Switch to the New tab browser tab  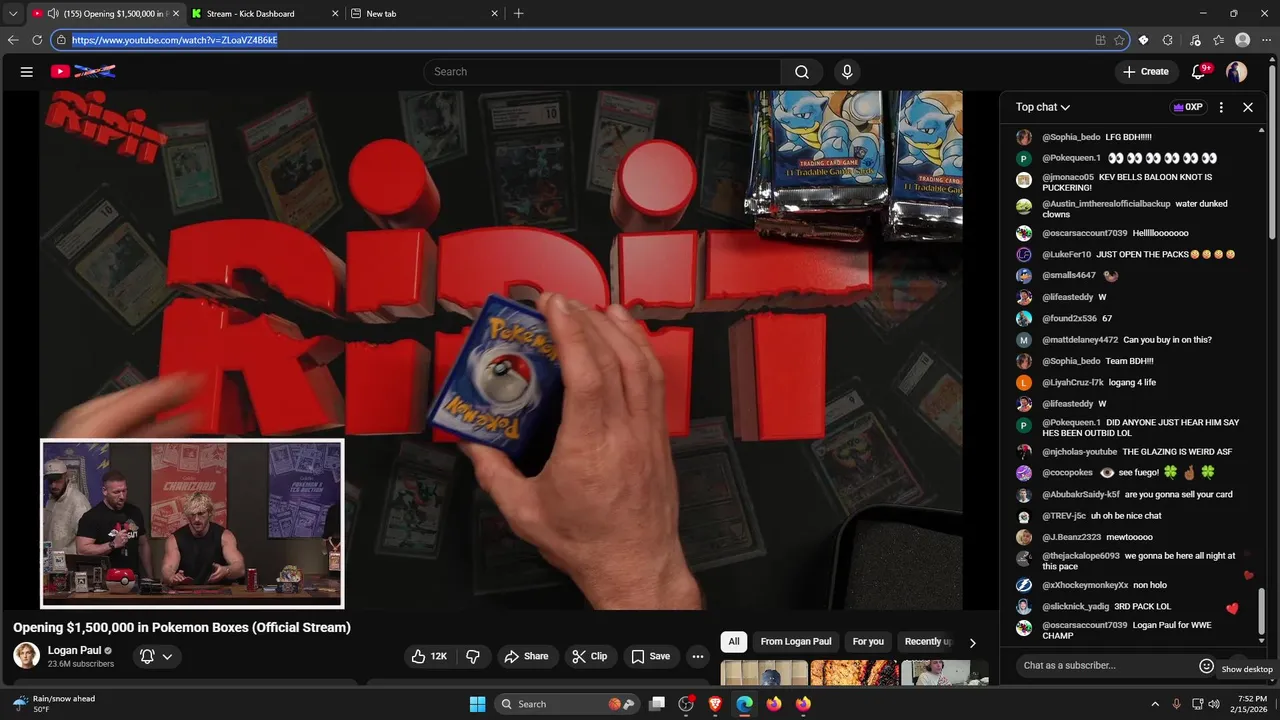423,13
